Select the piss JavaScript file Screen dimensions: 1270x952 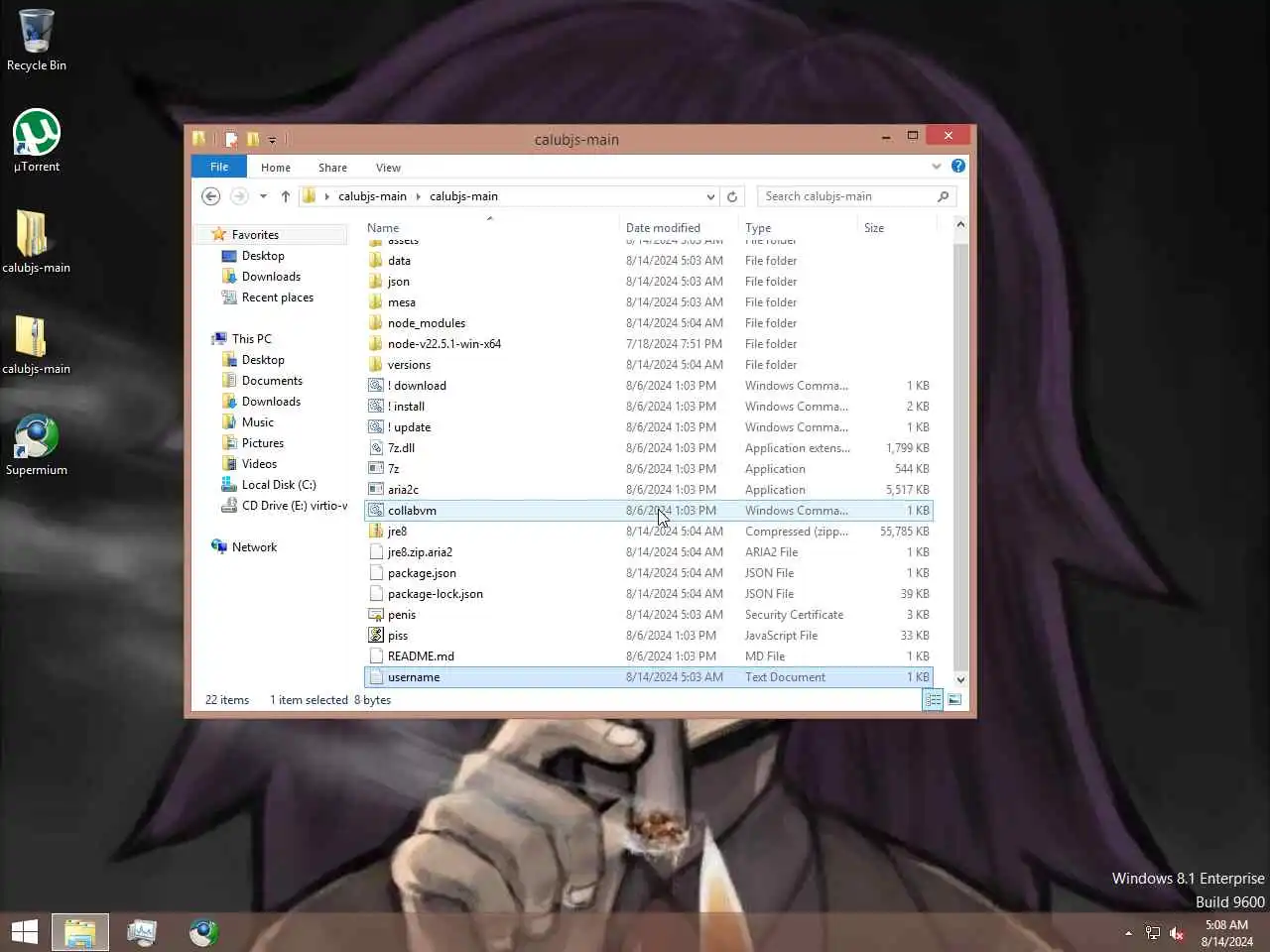649,636
